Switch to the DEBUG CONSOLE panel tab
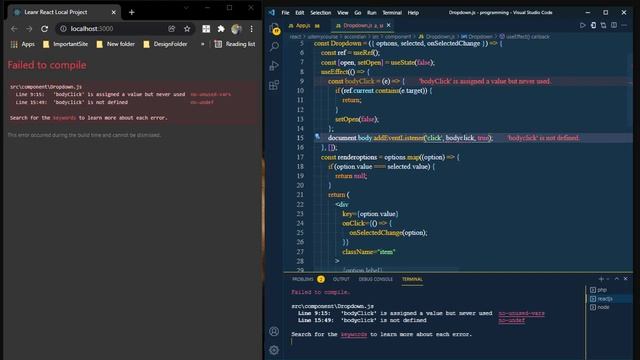This screenshot has height=360, width=640. coord(376,279)
